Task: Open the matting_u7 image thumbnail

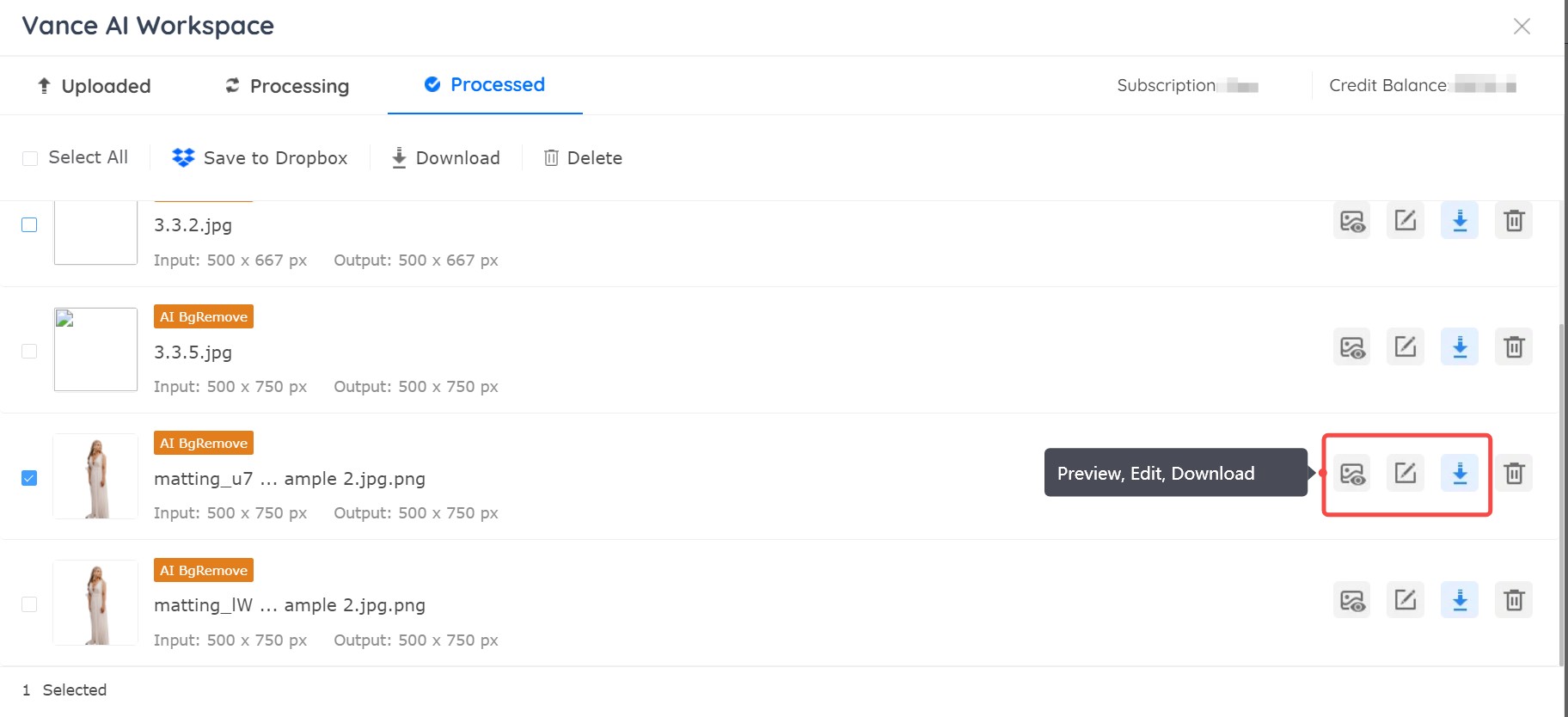Action: coord(95,476)
